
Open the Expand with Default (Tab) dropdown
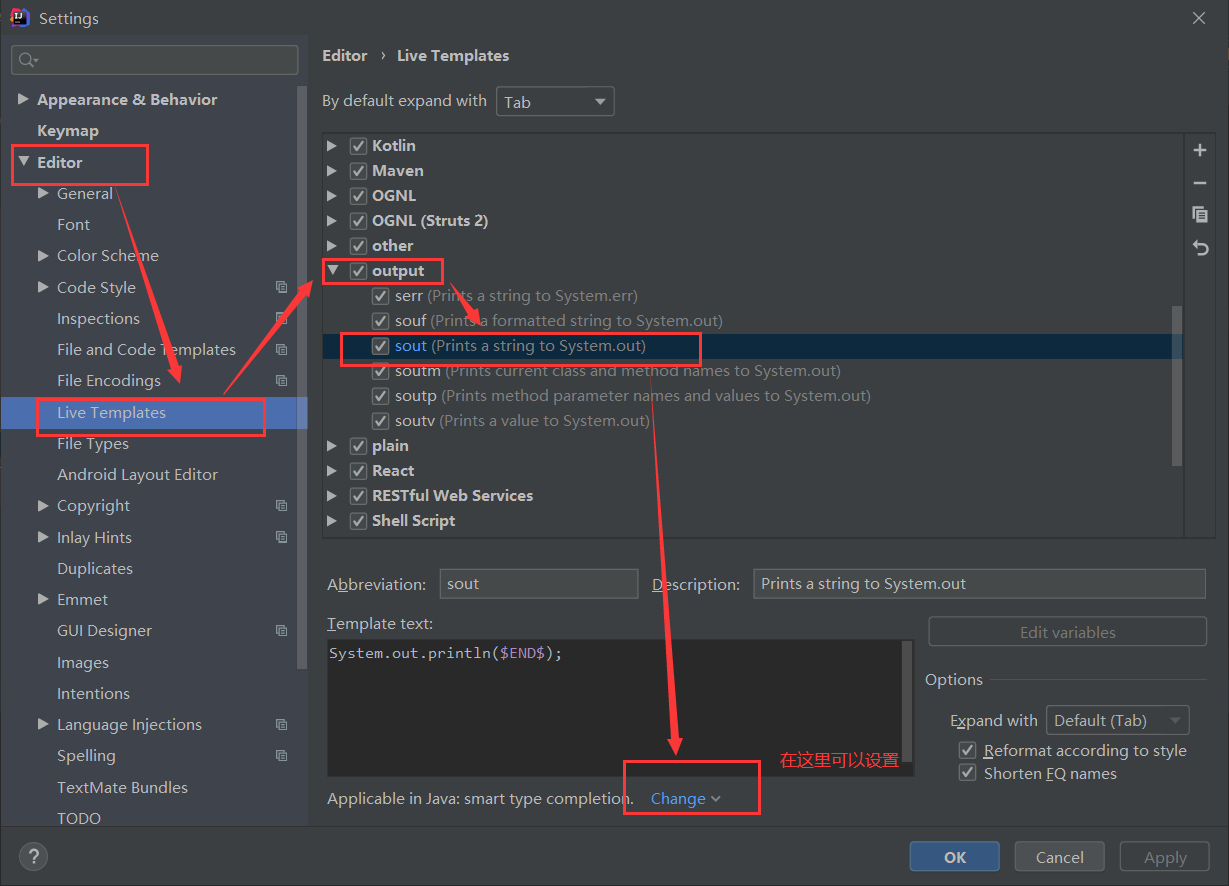[1117, 720]
